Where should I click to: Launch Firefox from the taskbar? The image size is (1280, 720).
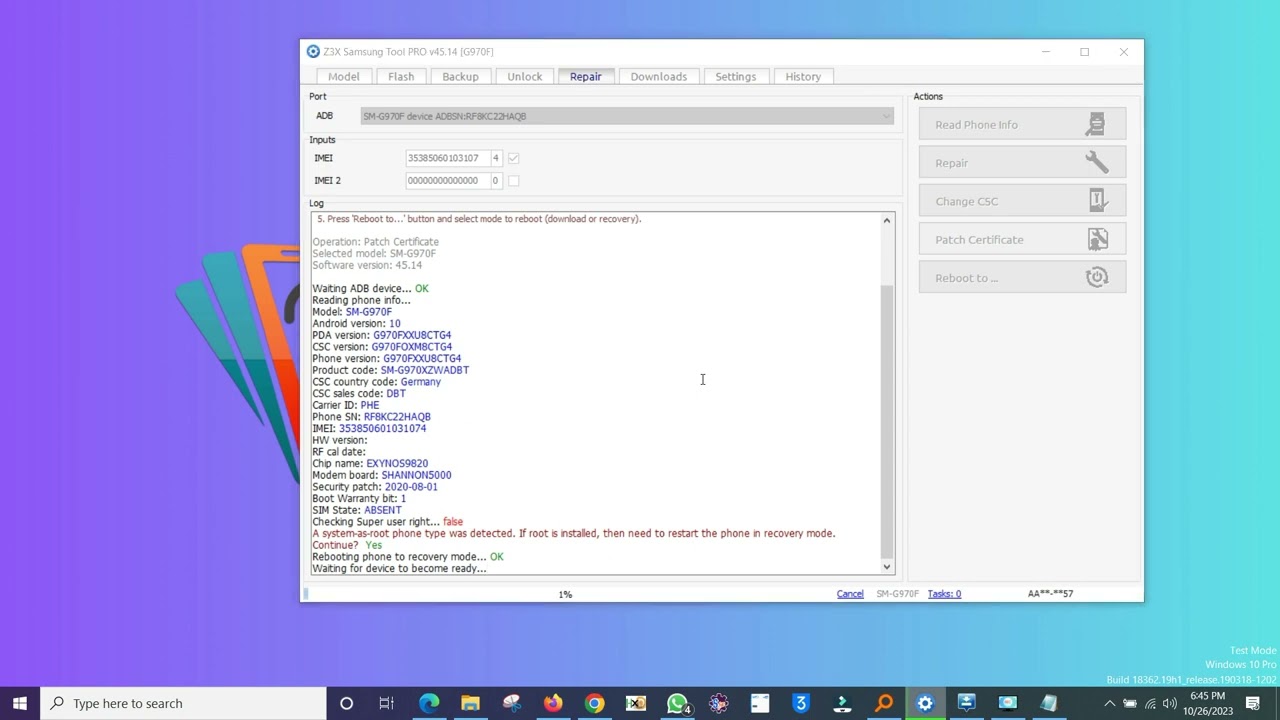tap(553, 703)
